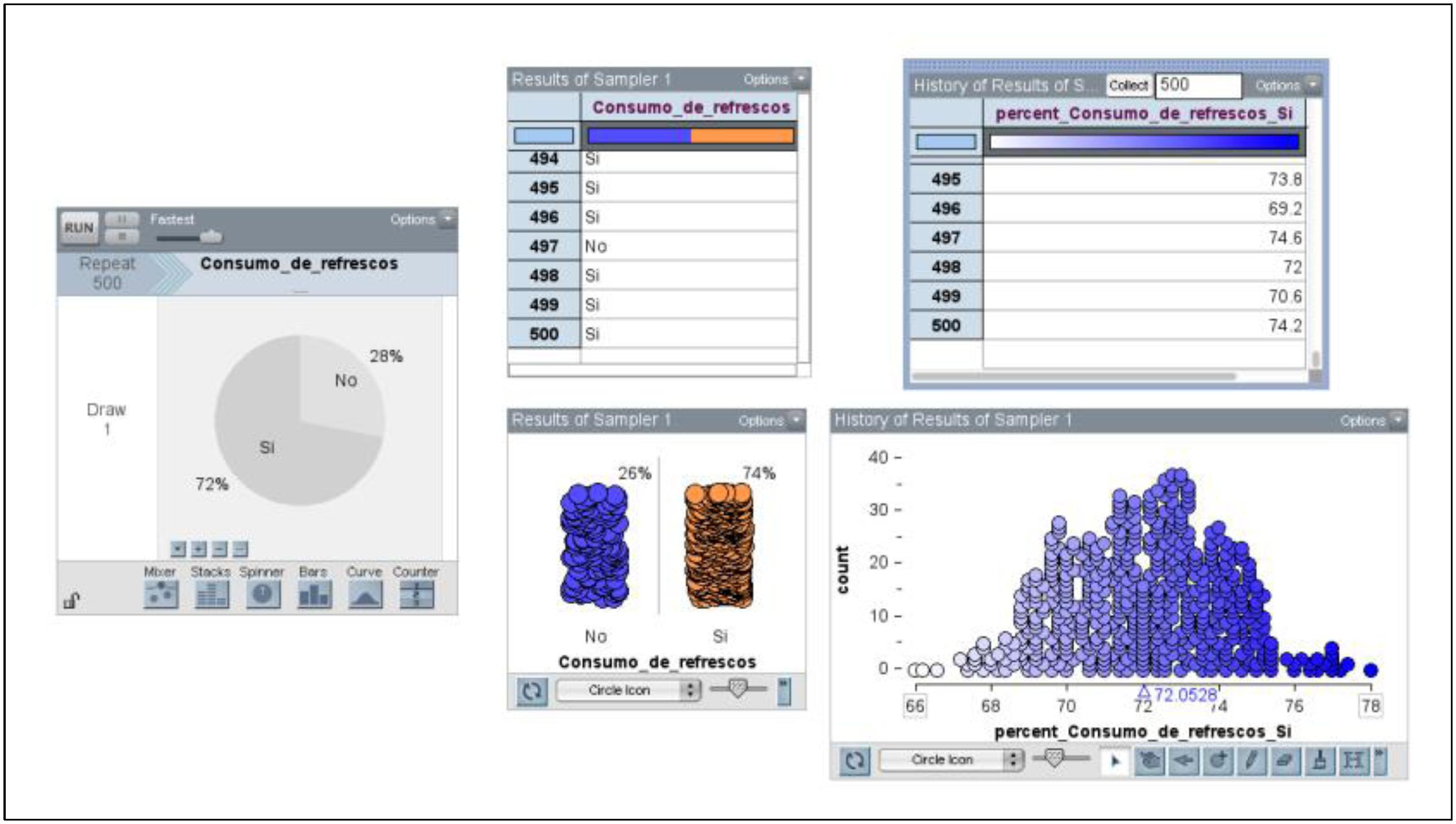
Task: Pick the Curve device icon
Action: coord(365,594)
